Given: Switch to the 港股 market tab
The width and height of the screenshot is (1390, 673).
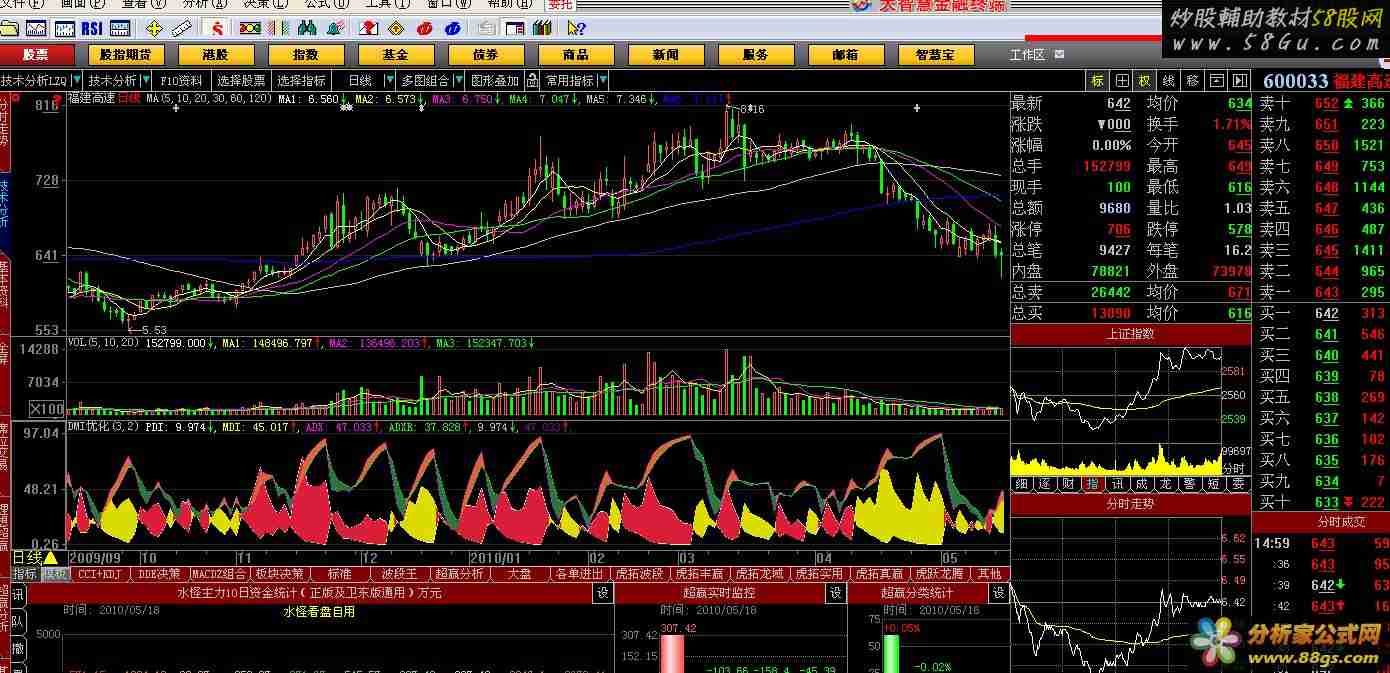Looking at the screenshot, I should [215, 55].
